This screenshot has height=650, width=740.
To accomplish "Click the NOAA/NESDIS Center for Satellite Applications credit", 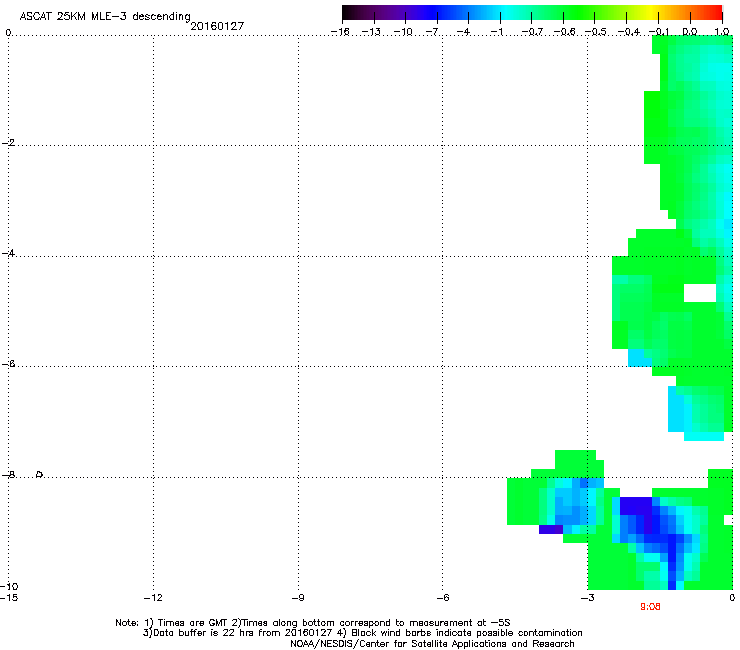I will 432,644.
